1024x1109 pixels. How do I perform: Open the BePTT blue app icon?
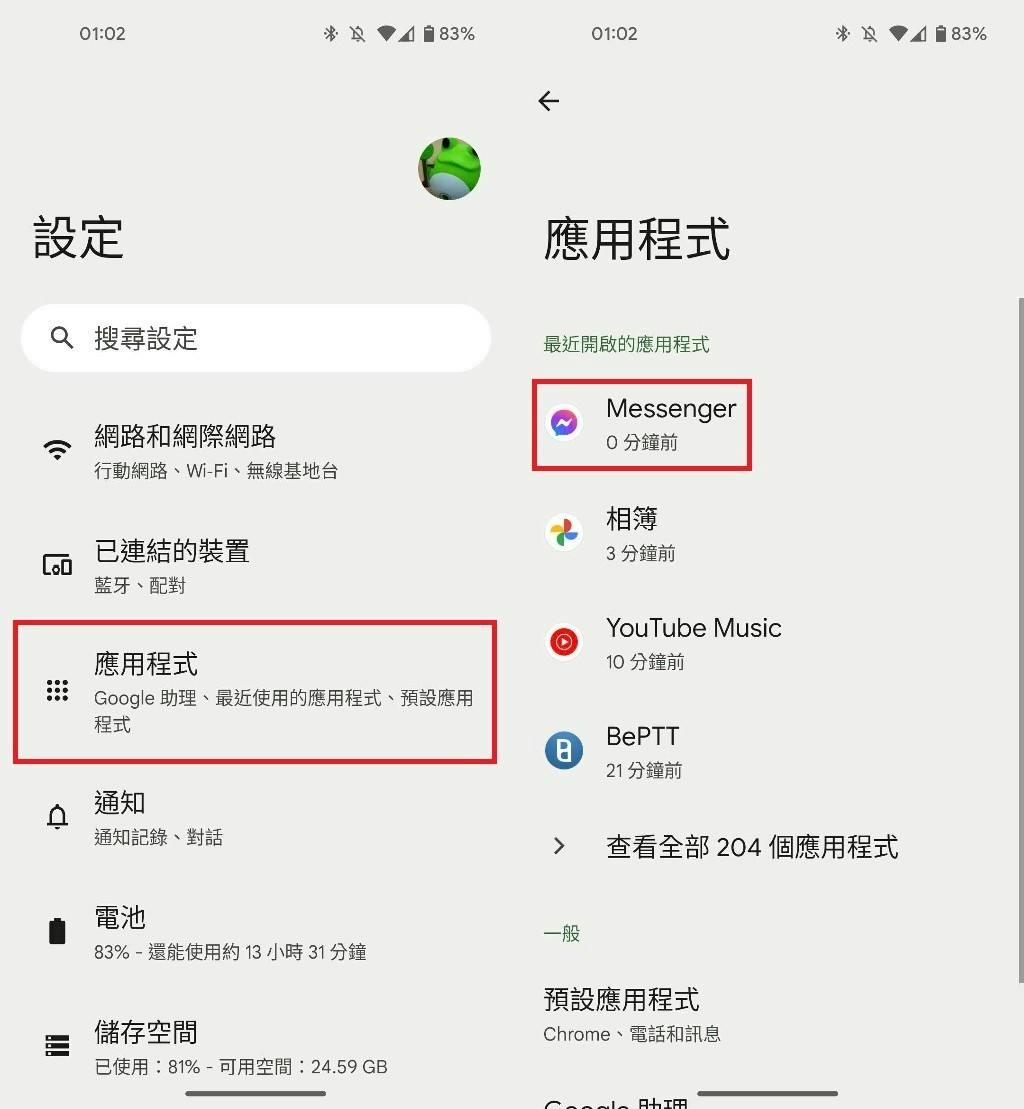[564, 750]
